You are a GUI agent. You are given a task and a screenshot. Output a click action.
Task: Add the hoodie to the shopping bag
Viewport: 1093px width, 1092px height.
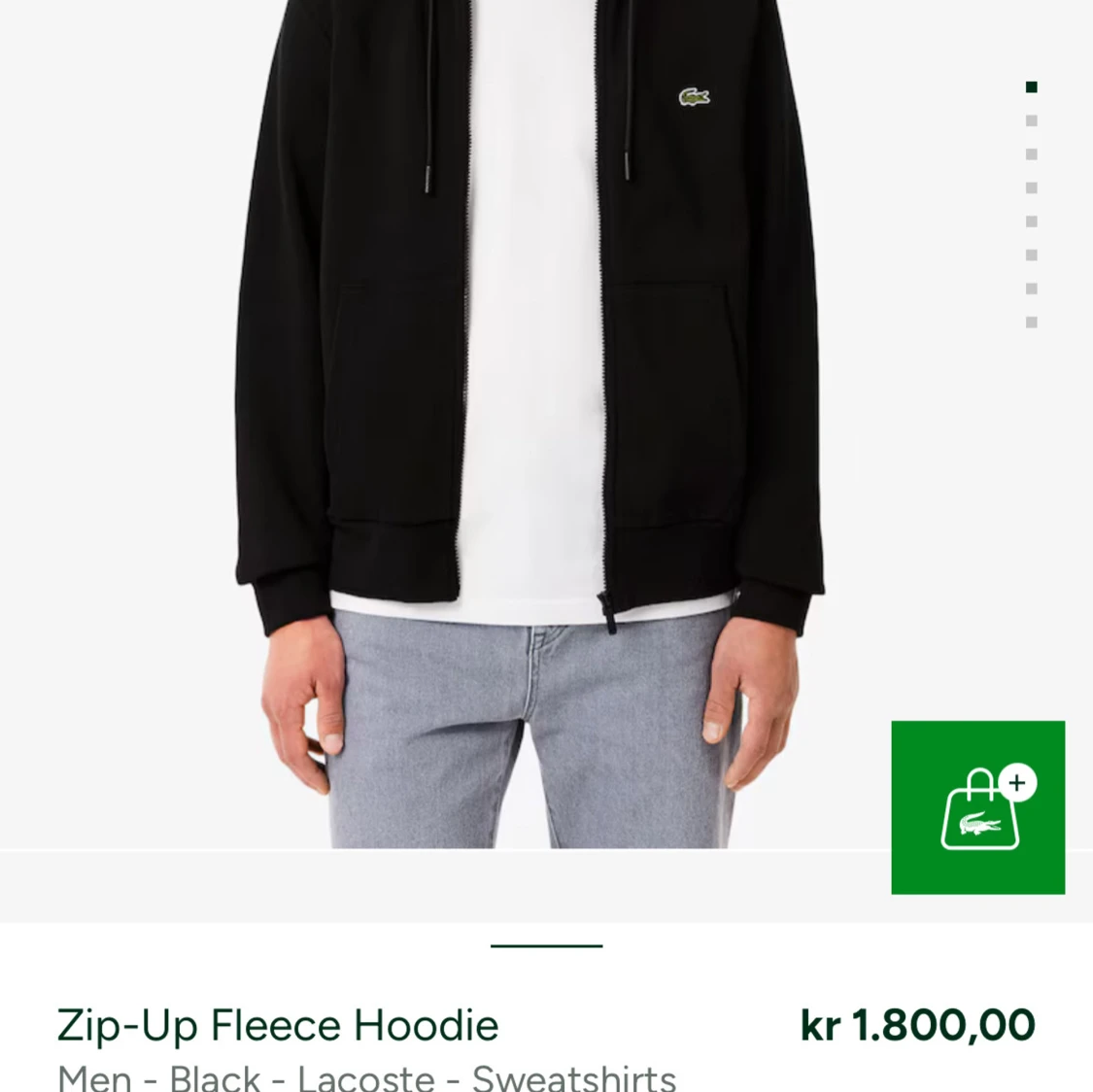977,807
